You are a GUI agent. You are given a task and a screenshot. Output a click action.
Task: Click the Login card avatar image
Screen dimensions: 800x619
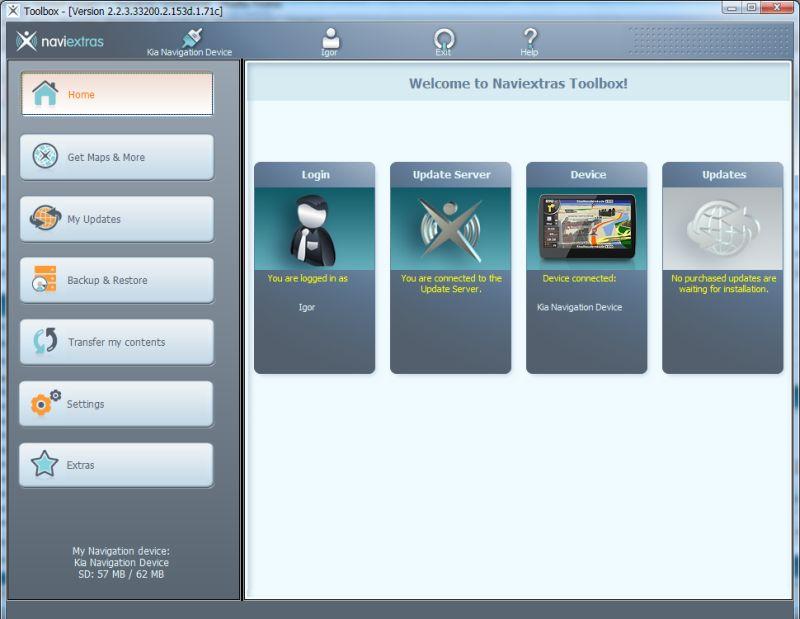point(314,229)
